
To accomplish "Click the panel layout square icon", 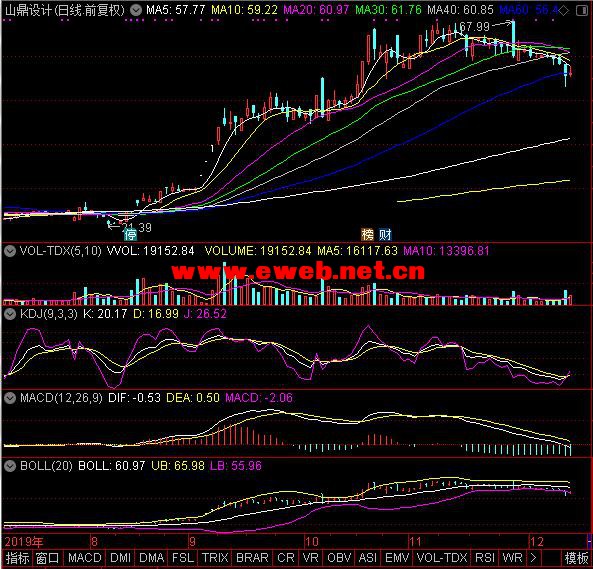I will 581,11.
